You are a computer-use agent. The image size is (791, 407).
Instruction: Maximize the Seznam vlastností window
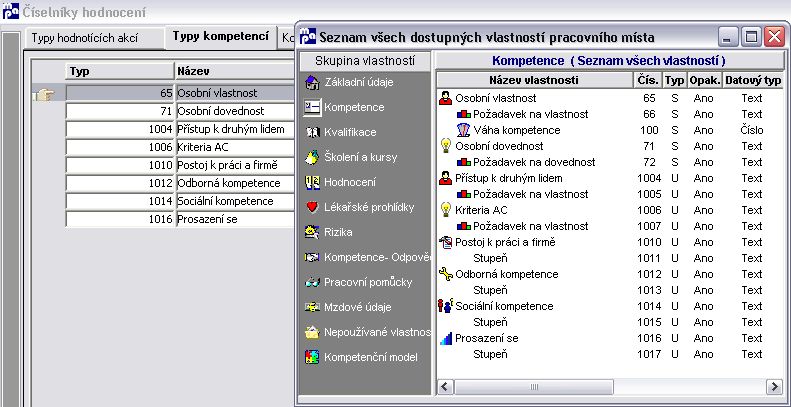751,37
